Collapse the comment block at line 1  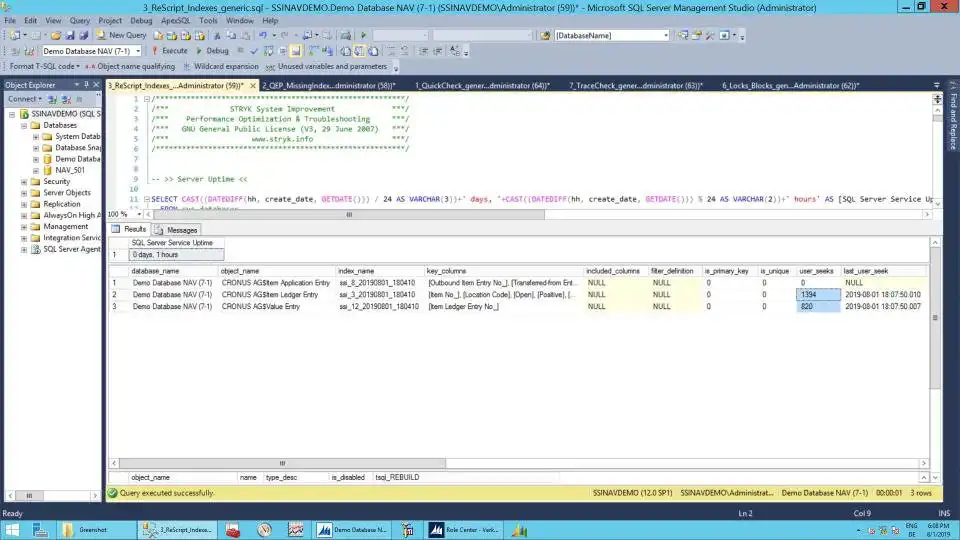pyautogui.click(x=147, y=99)
